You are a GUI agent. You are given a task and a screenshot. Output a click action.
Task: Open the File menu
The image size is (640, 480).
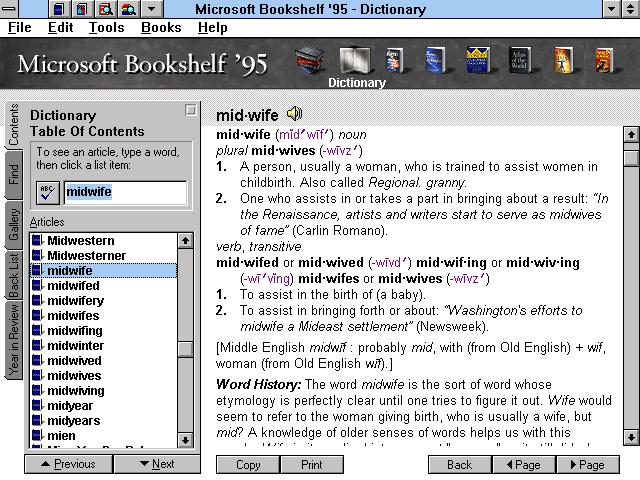tap(20, 27)
